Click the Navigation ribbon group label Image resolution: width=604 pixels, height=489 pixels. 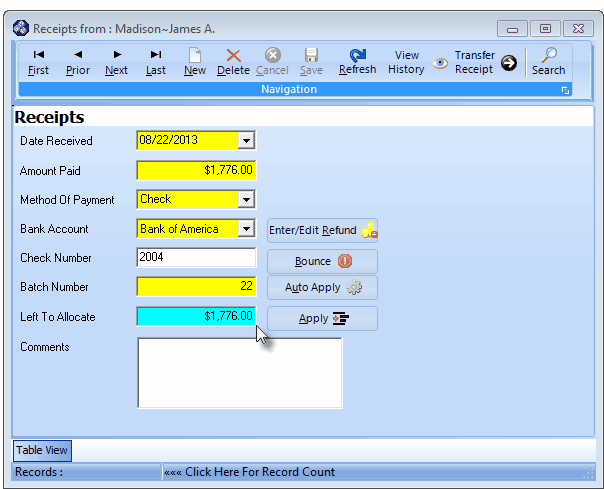(x=289, y=89)
